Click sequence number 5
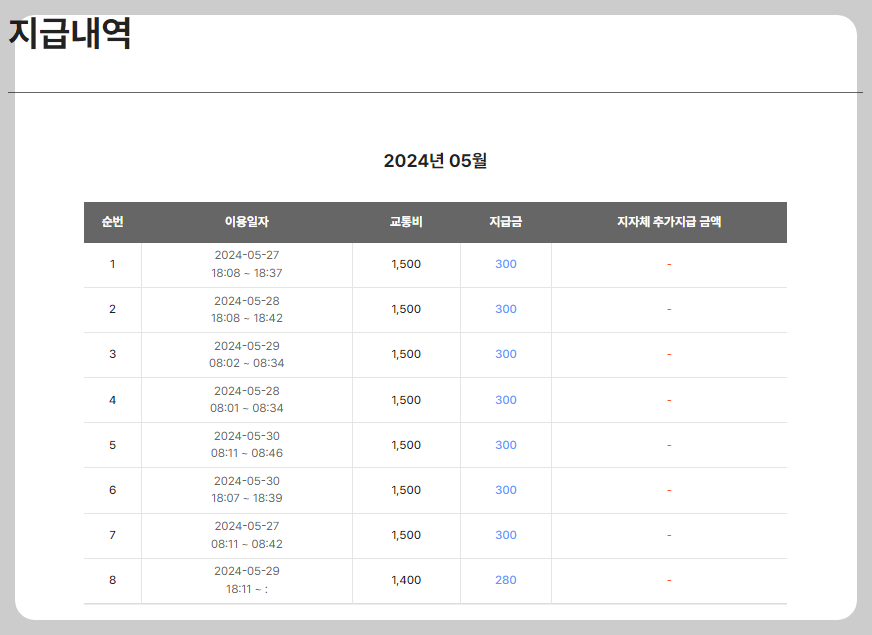The height and width of the screenshot is (635, 872). coord(112,445)
